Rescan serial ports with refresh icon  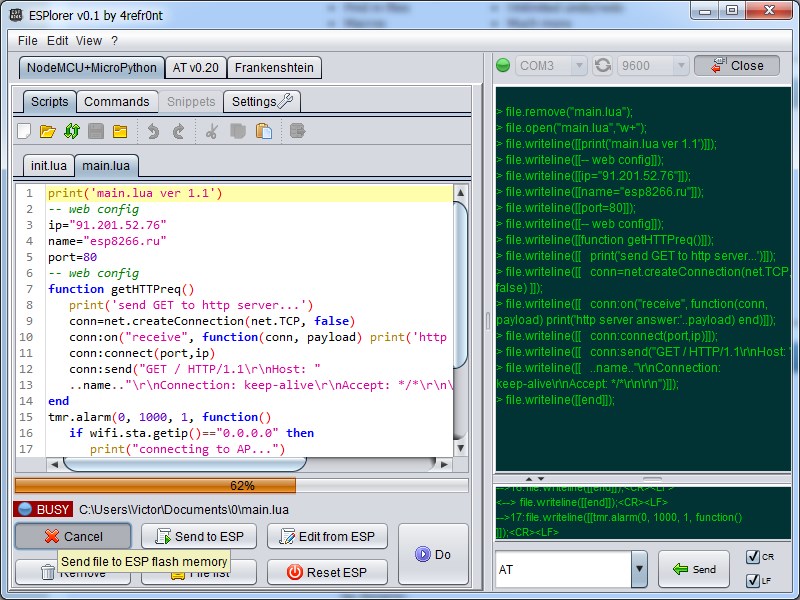click(x=603, y=66)
